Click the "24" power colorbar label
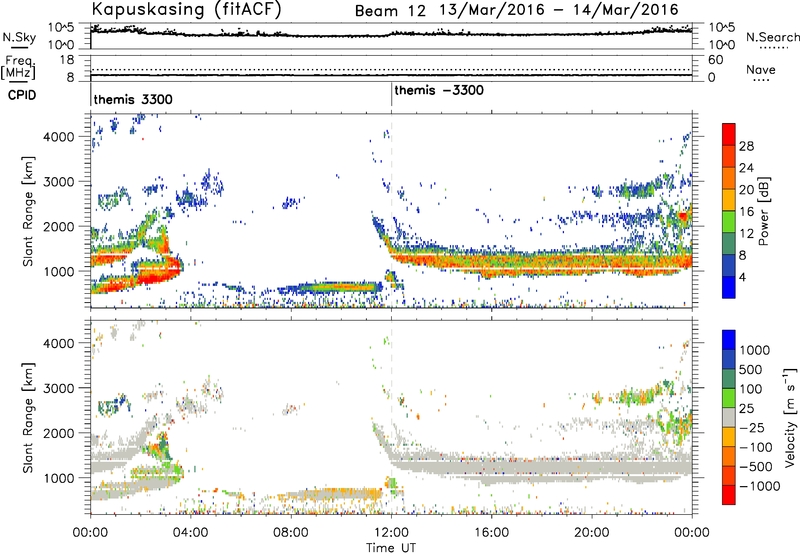Viewport: 800px width, 554px height. pos(746,168)
